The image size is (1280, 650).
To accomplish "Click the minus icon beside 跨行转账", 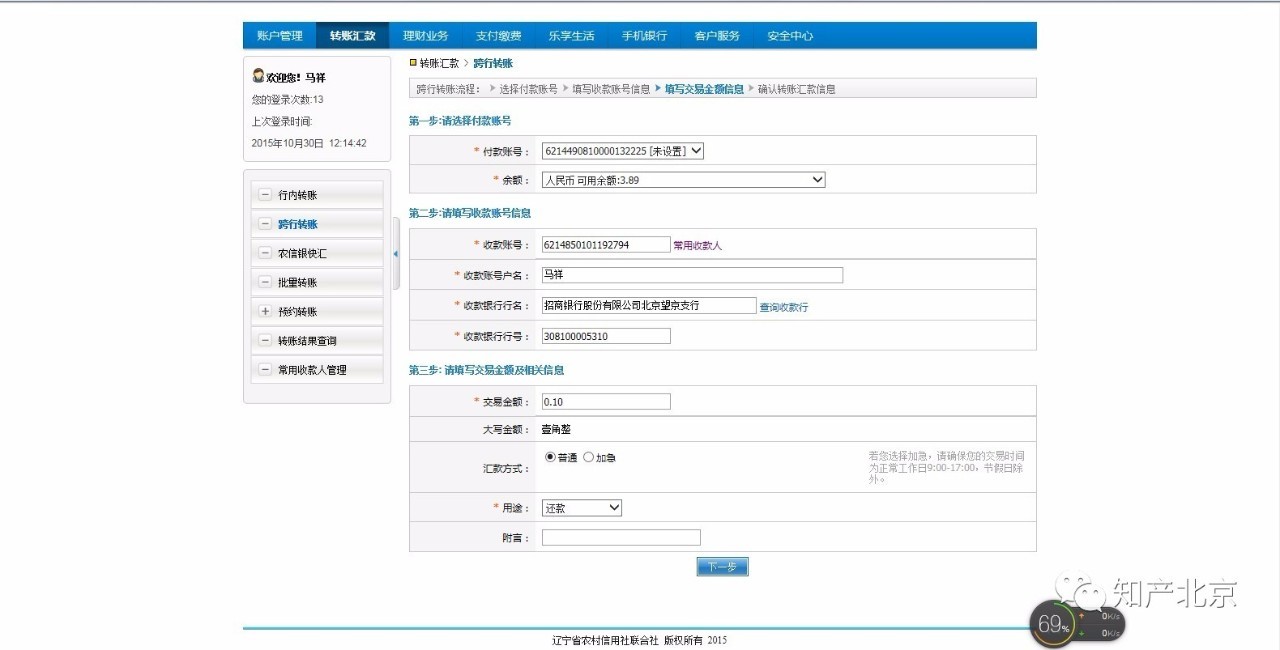I will tap(265, 224).
